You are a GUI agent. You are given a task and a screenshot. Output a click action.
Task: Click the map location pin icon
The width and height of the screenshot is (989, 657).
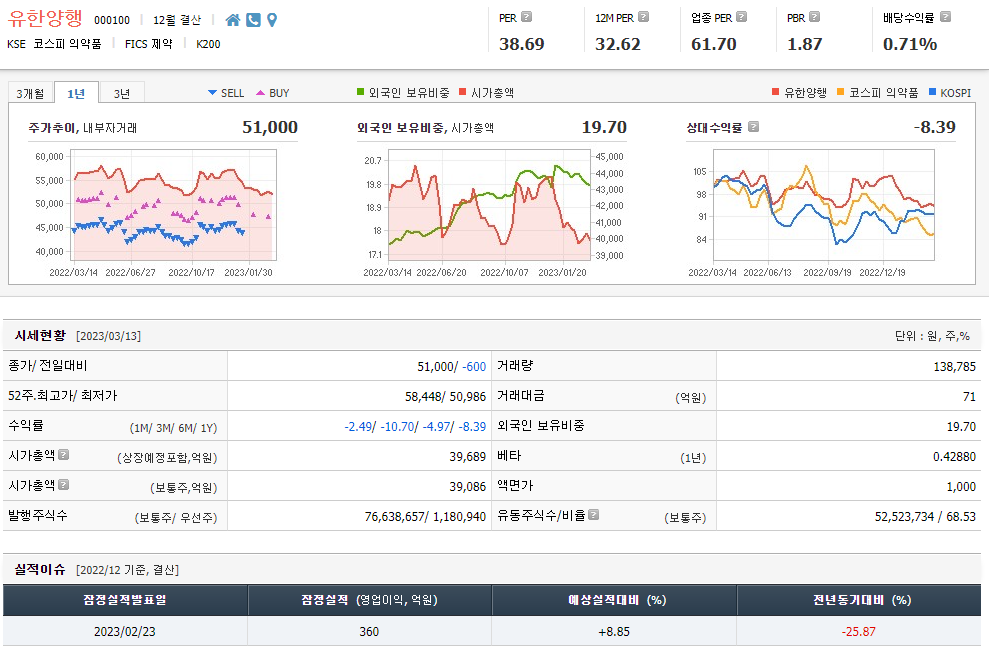[272, 20]
